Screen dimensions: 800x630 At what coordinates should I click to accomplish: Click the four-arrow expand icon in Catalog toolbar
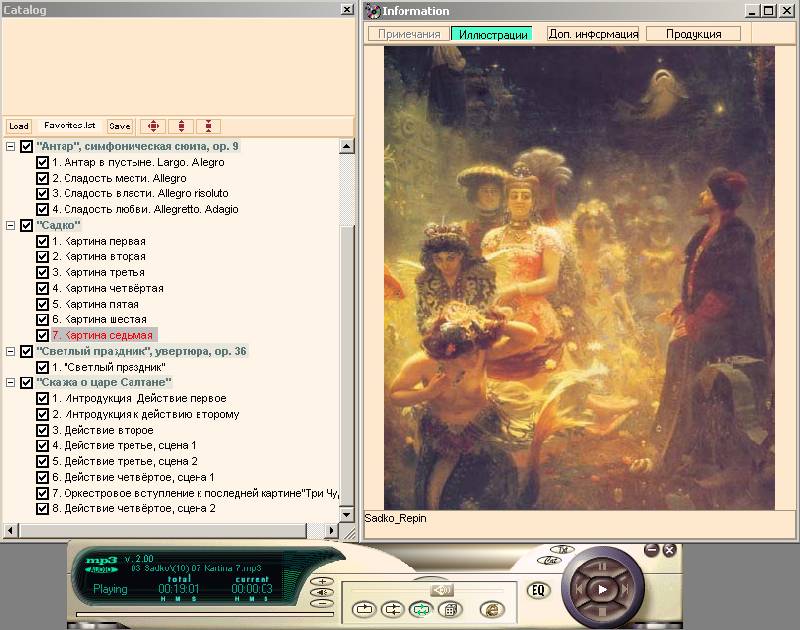(x=153, y=126)
